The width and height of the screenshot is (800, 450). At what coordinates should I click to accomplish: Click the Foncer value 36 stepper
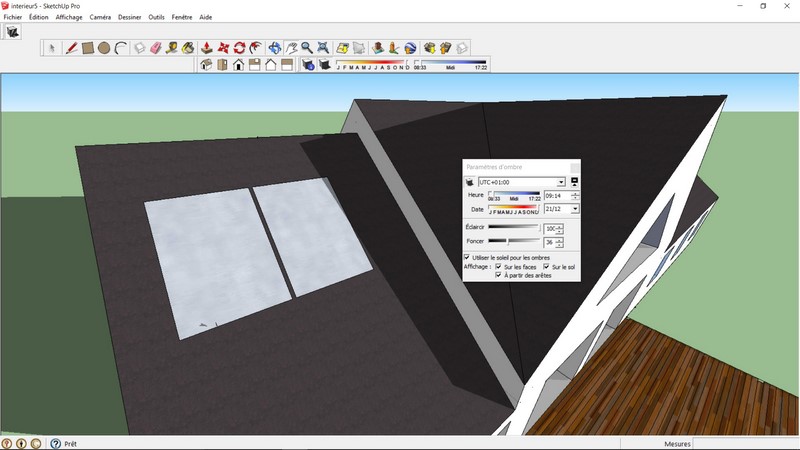coord(559,242)
